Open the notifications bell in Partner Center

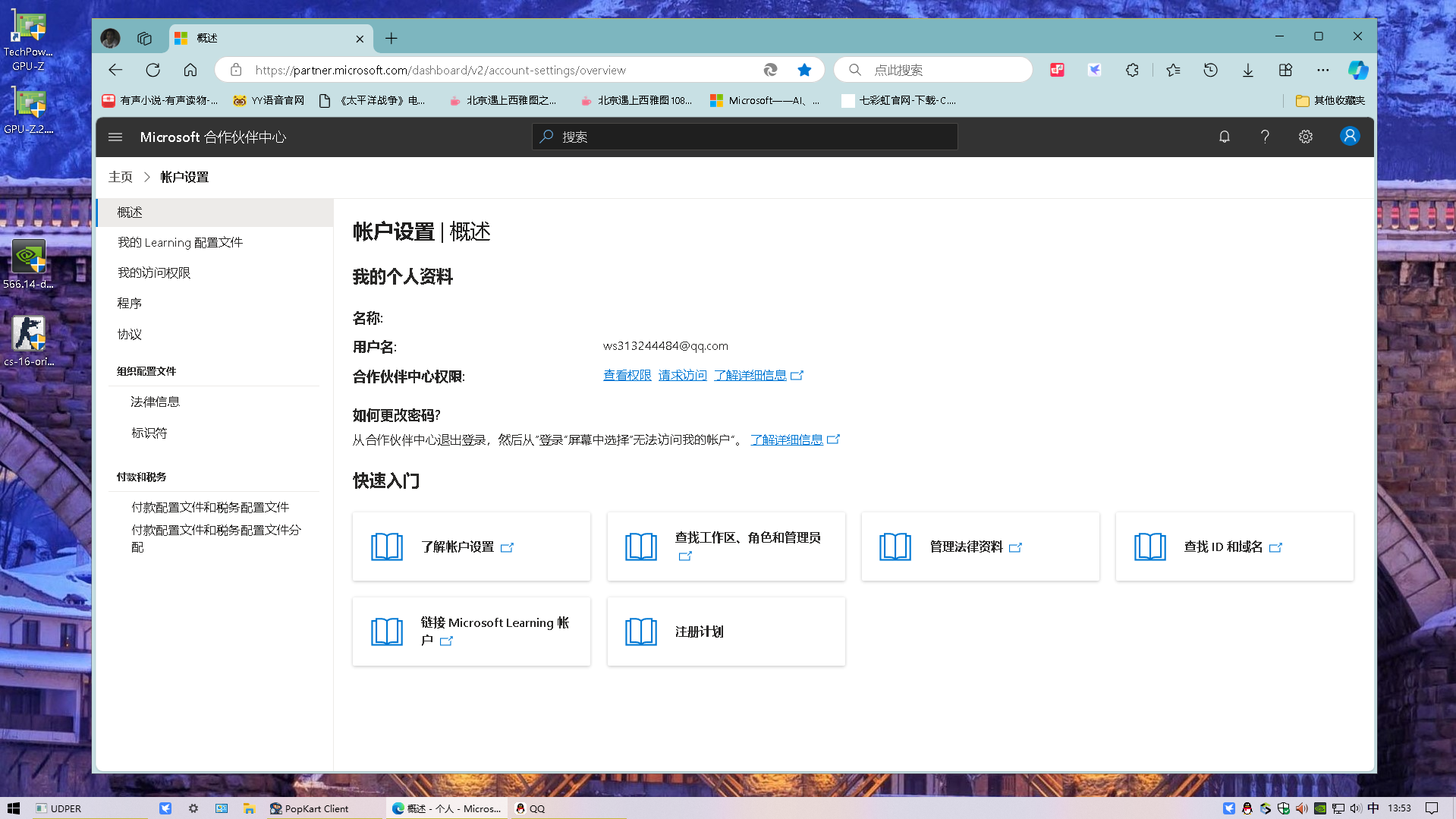pyautogui.click(x=1224, y=137)
